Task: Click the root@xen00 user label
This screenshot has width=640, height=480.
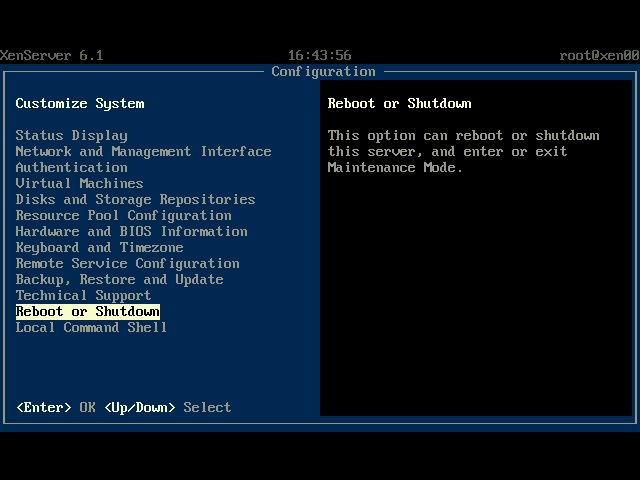Action: pos(600,56)
